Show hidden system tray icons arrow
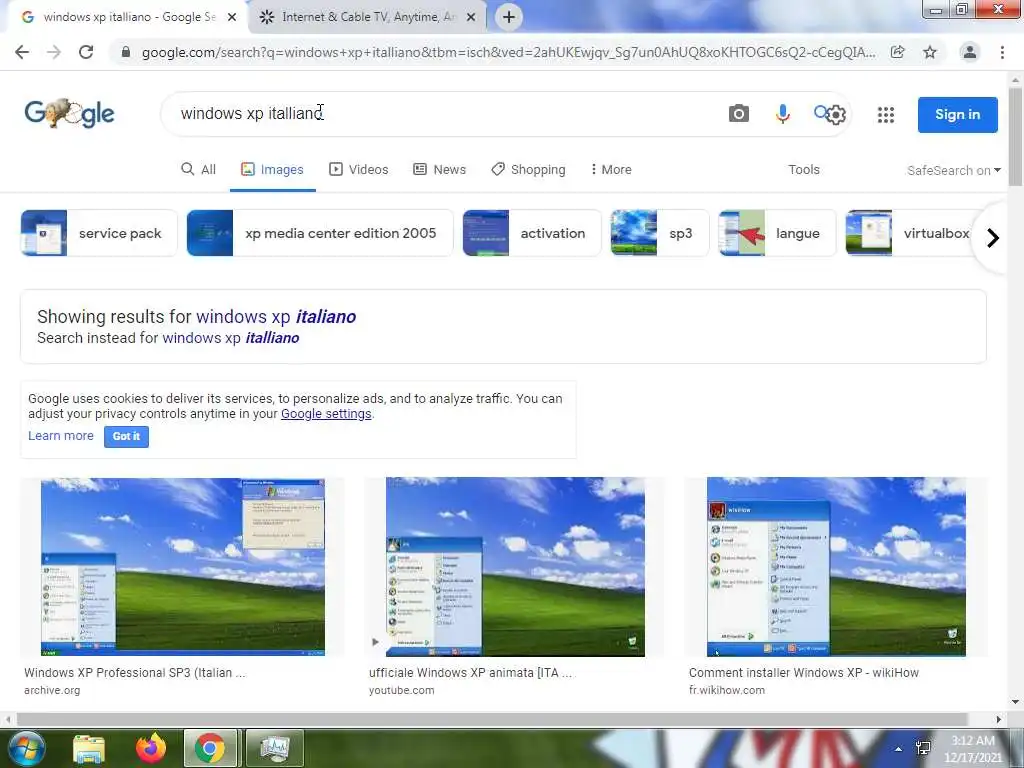 click(899, 749)
